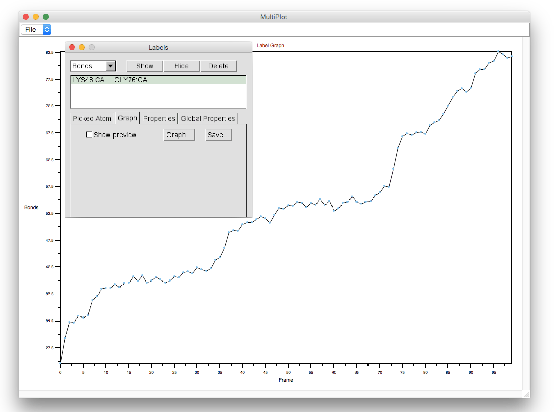Viewport: 556px width, 412px height.
Task: Minimize the Labels window
Action: [x=82, y=47]
